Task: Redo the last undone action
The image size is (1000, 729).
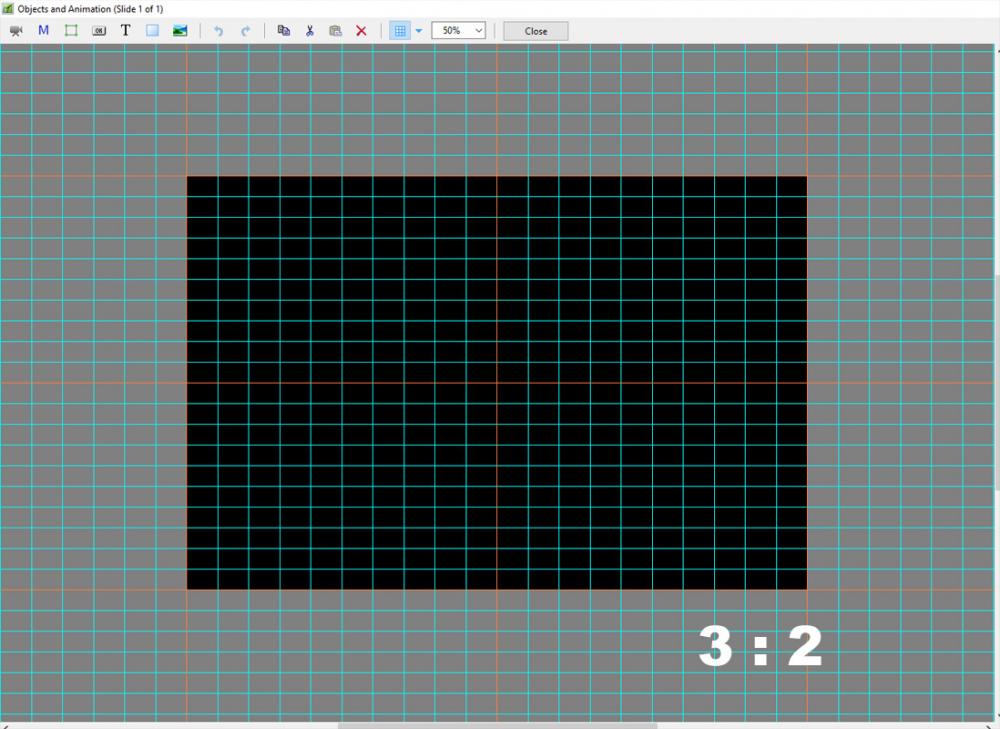Action: (245, 31)
